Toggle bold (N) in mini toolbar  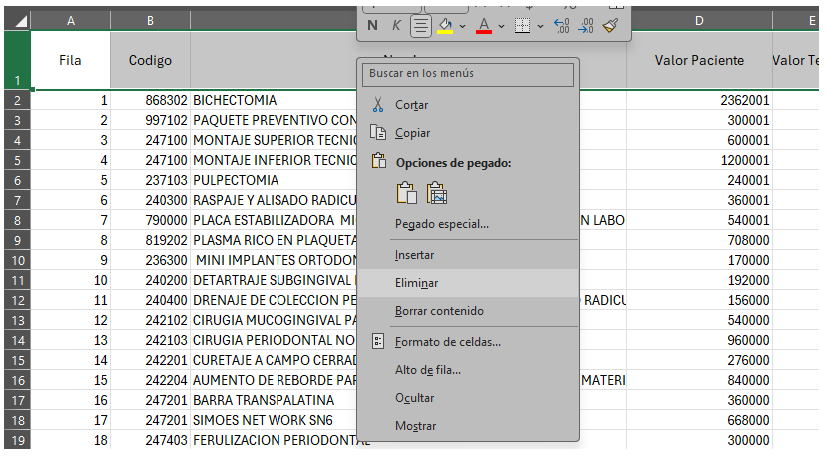pos(373,26)
